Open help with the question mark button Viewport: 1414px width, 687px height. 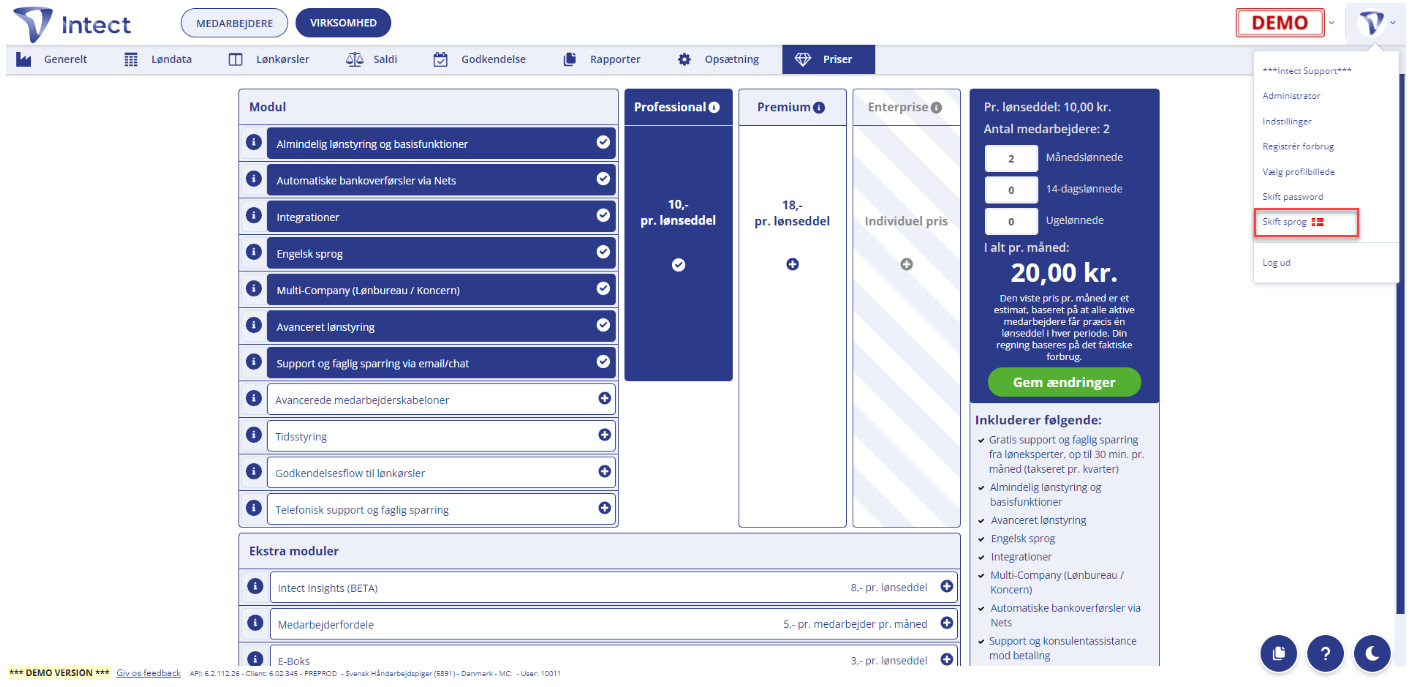[1325, 653]
